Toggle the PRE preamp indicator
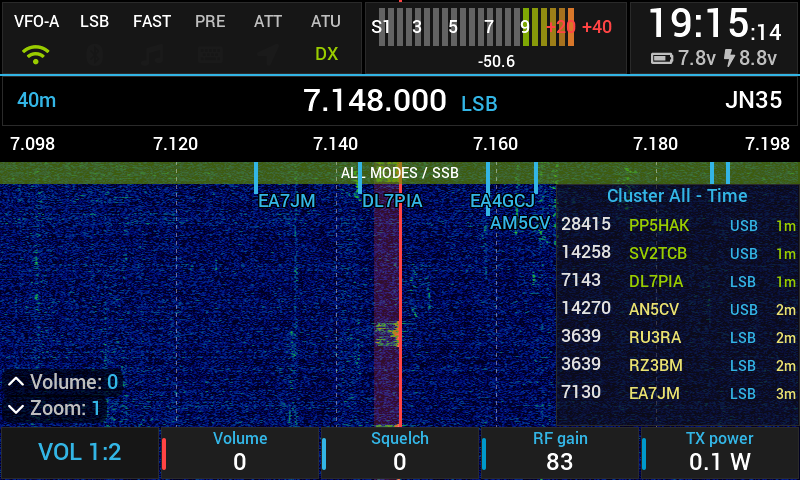Viewport: 800px width, 480px height. 210,21
